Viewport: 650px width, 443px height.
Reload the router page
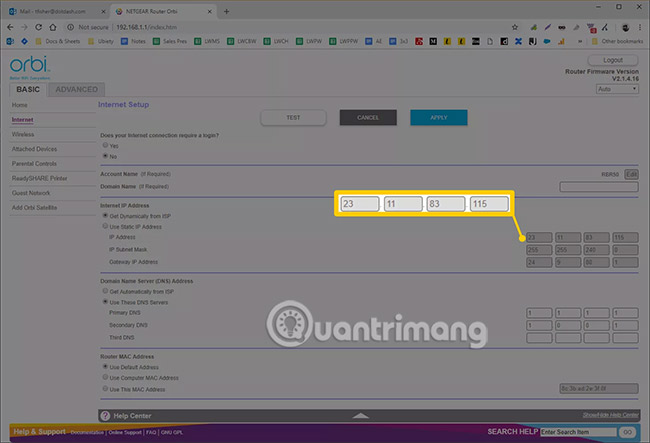[38, 27]
